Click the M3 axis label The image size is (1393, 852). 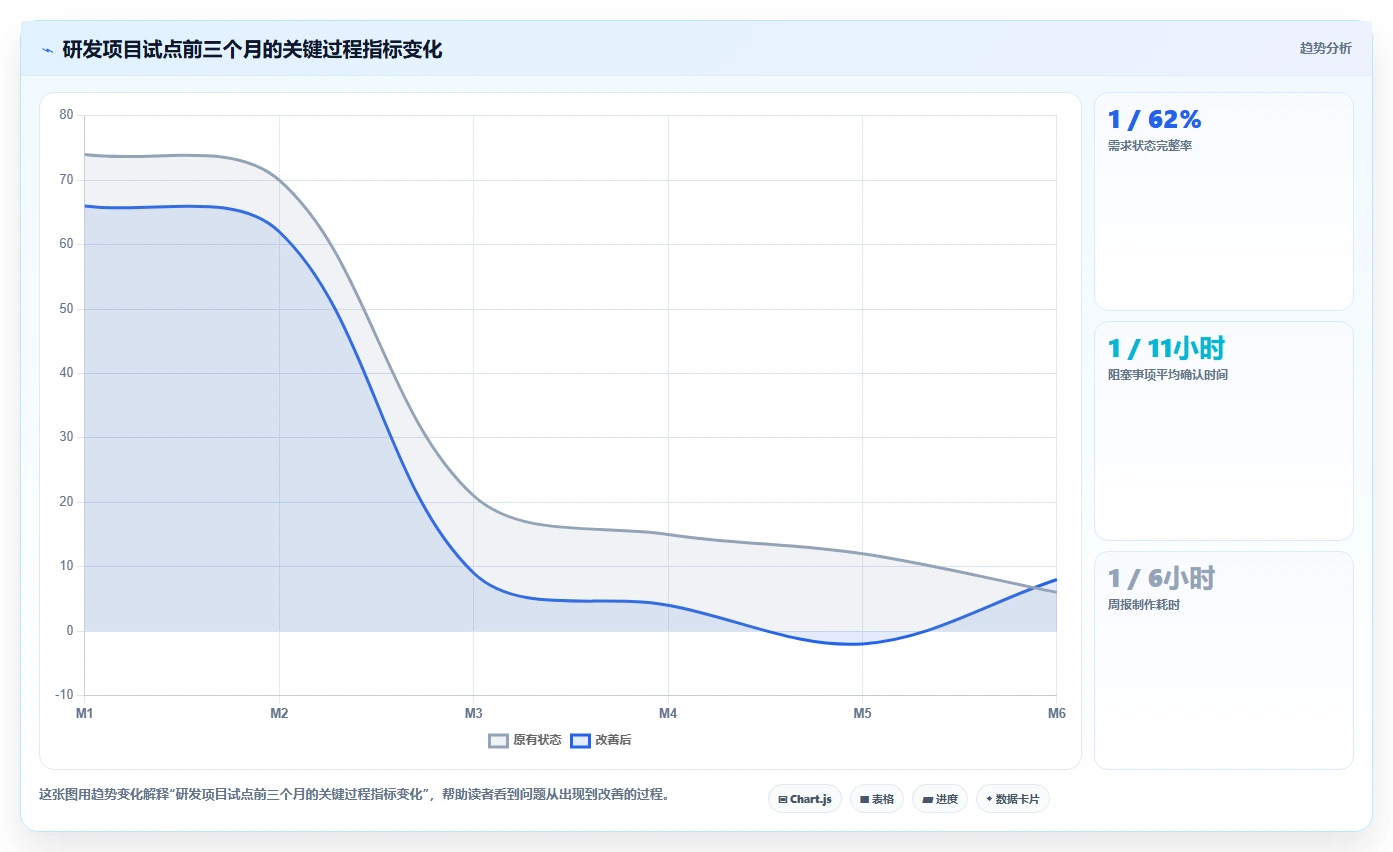473,714
